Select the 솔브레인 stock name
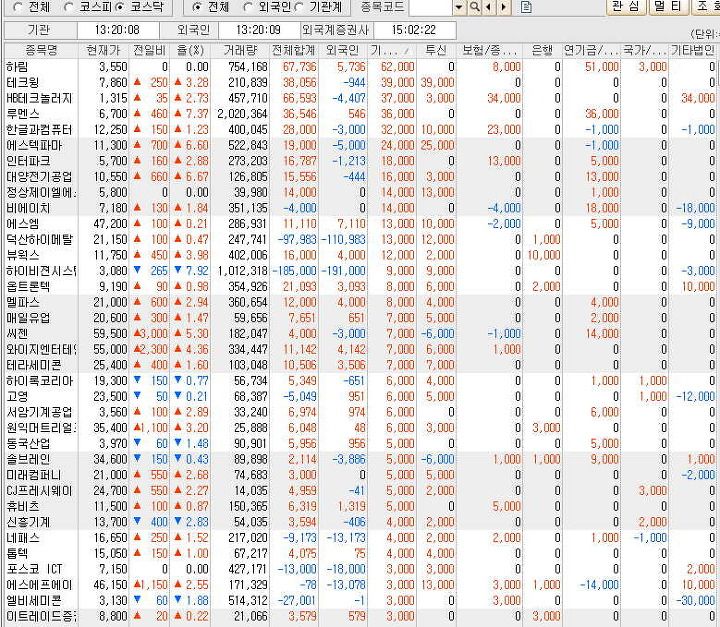 click(28, 459)
